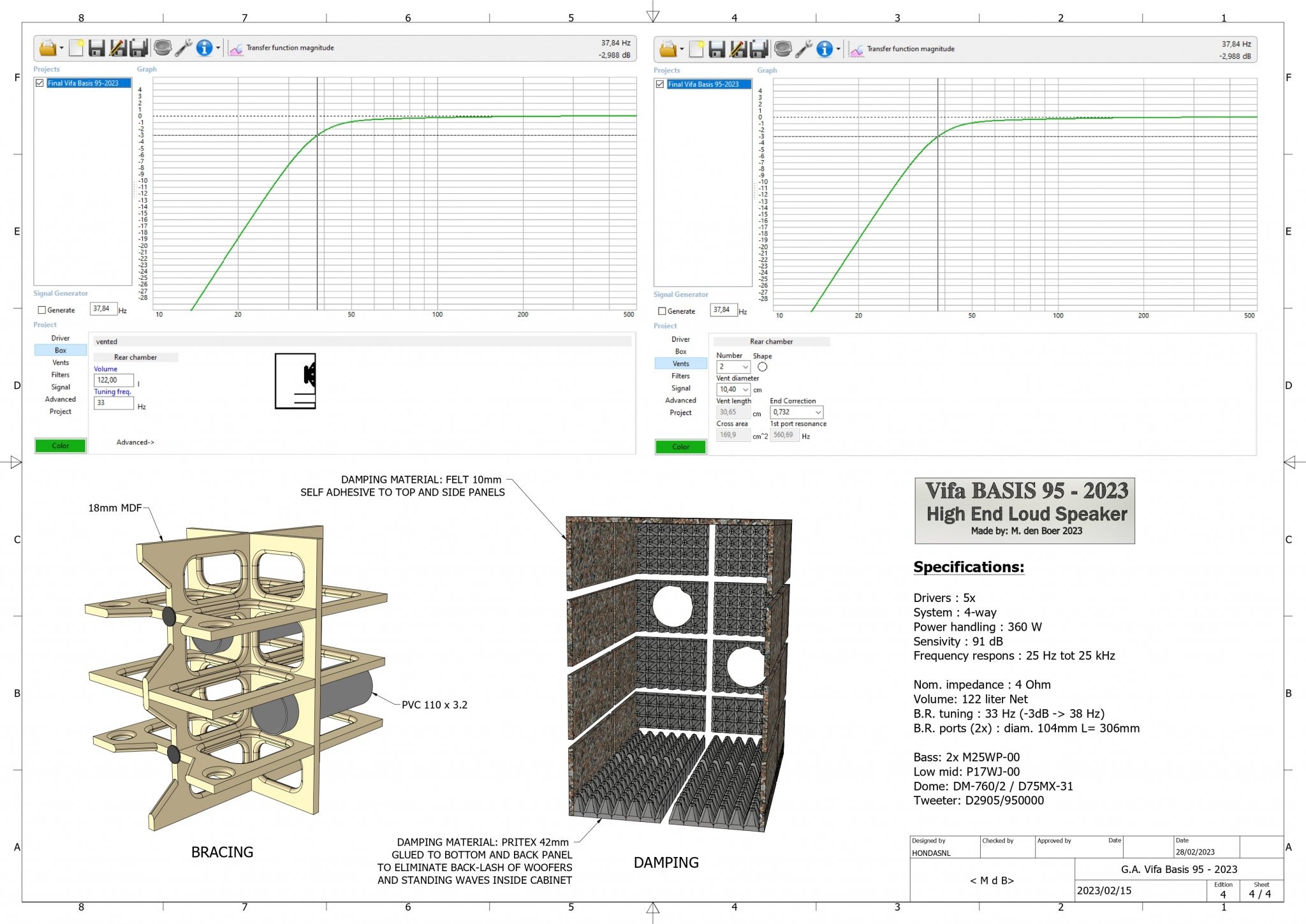Screen dimensions: 1306x924
Task: Select 'Final Vifa Basis 95-2023' project in right window
Action: [709, 84]
